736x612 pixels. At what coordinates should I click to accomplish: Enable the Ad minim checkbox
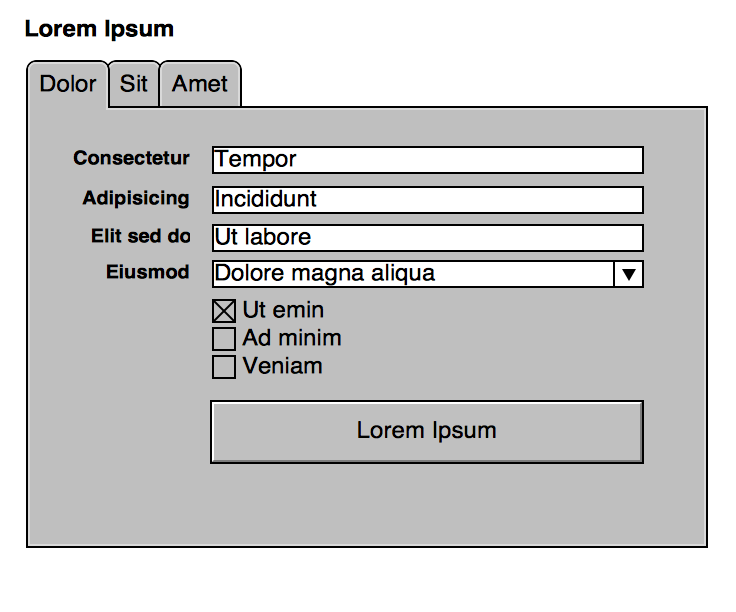point(224,339)
